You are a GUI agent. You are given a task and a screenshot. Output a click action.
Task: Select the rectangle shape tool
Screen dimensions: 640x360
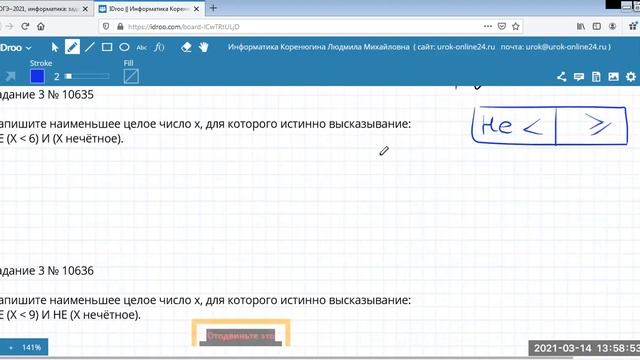click(x=107, y=47)
